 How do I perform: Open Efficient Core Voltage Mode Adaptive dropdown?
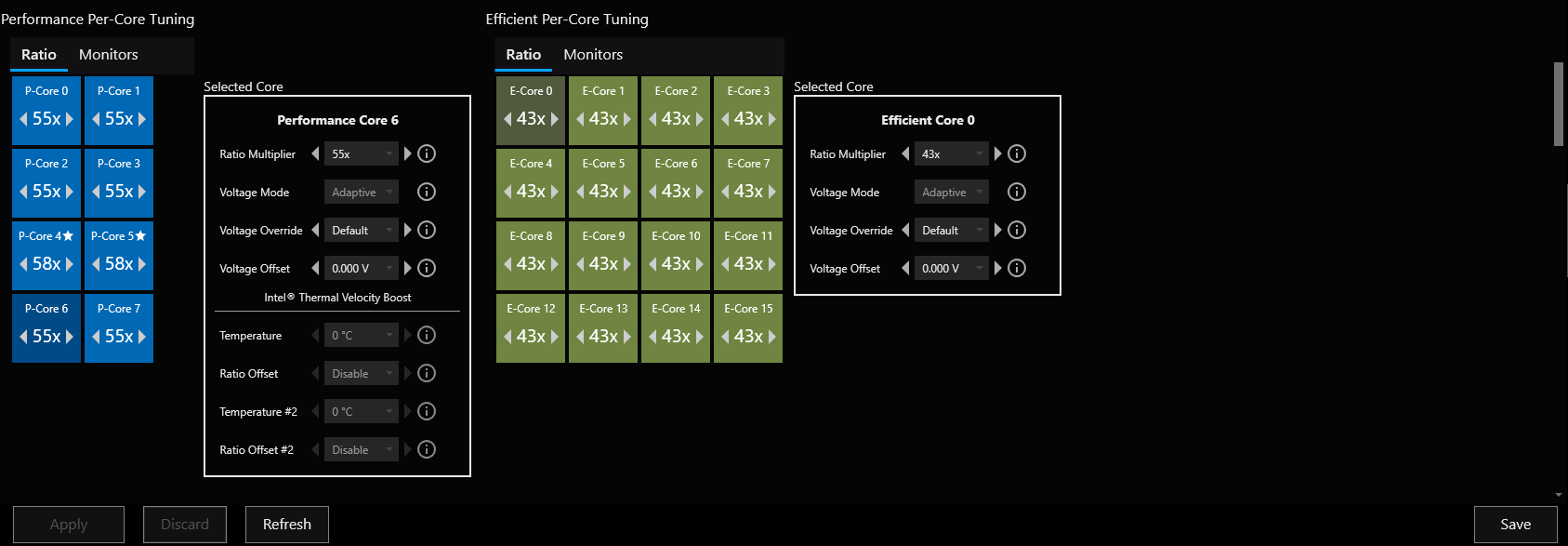point(952,192)
